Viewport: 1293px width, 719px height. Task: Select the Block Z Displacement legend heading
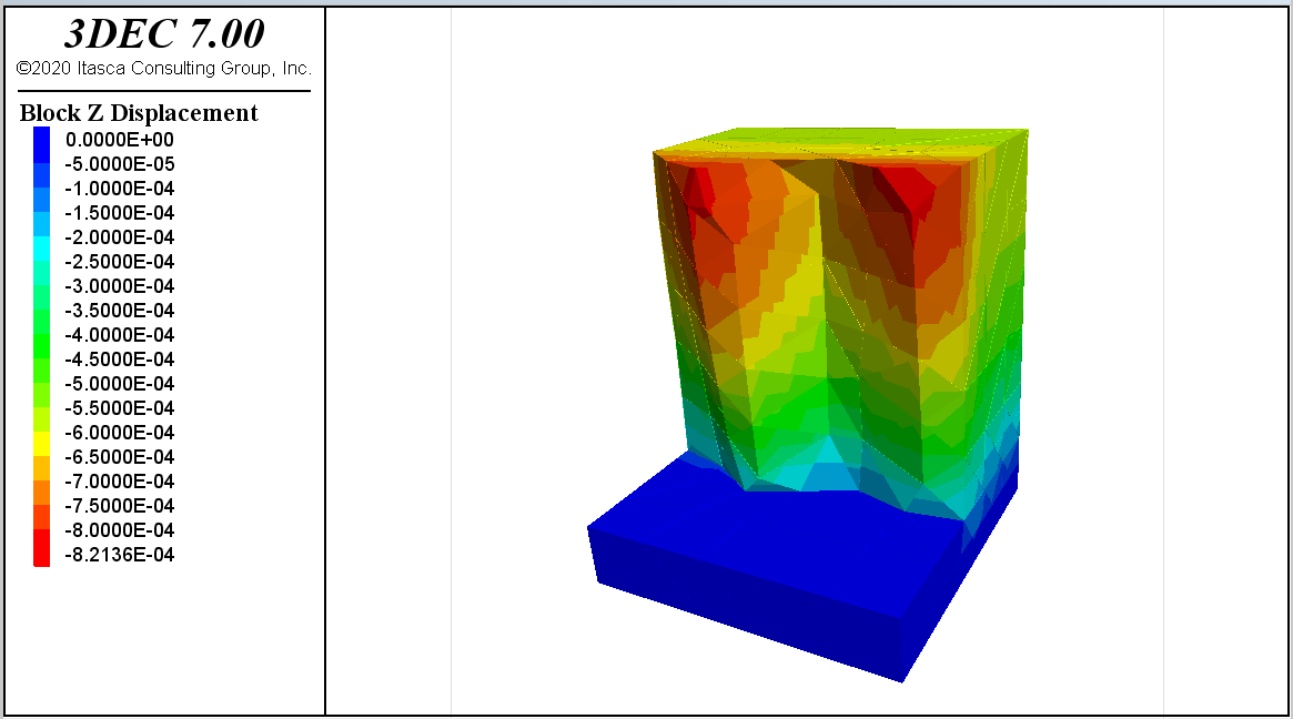139,113
